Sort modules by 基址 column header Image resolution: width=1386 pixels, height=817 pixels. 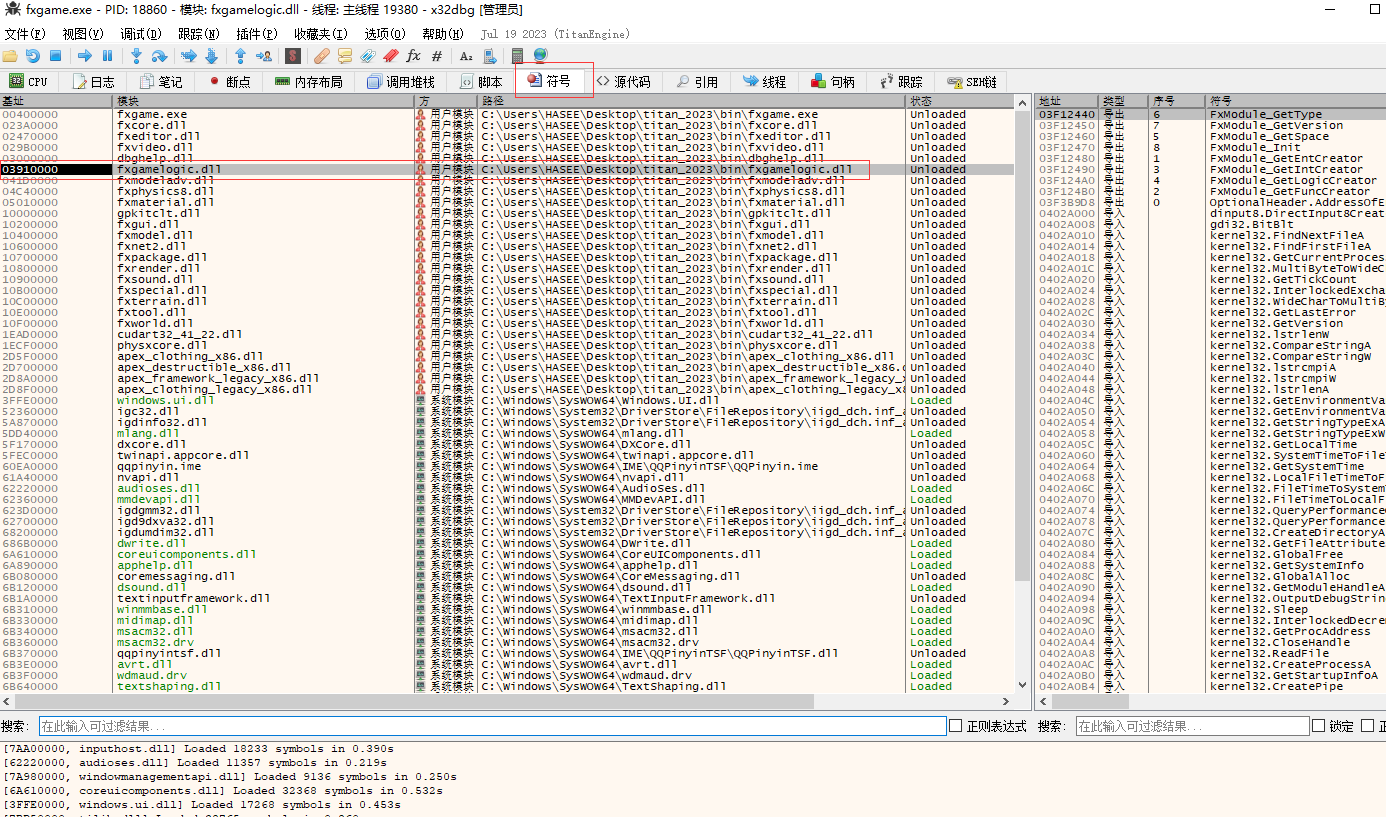[57, 101]
